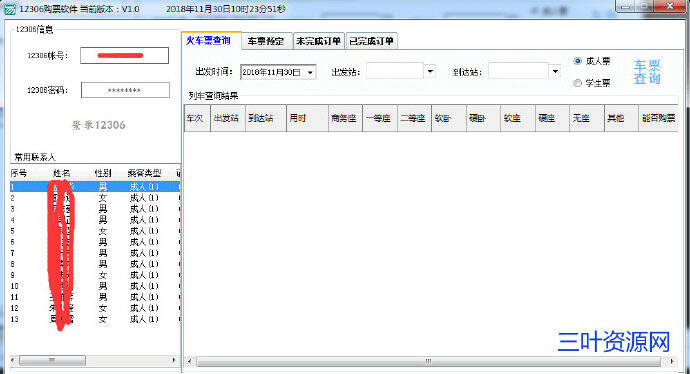This screenshot has width=690, height=374.
Task: Click left arrow of results horizontal scrollbar
Action: point(189,361)
